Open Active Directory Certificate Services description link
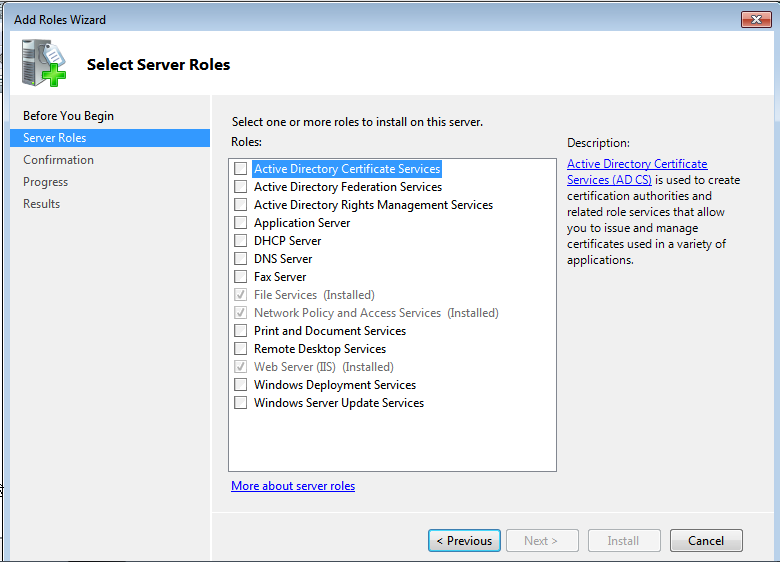This screenshot has width=780, height=562. (637, 172)
